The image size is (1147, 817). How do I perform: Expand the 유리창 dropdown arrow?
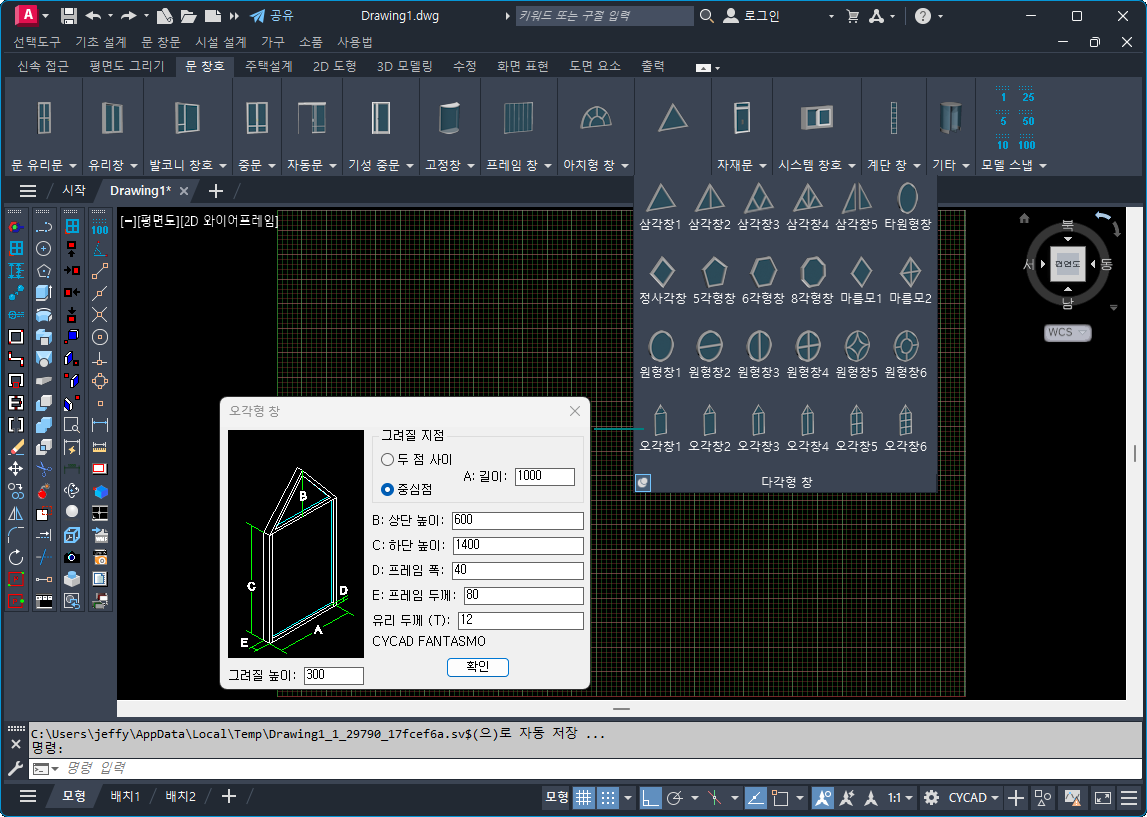click(x=134, y=165)
